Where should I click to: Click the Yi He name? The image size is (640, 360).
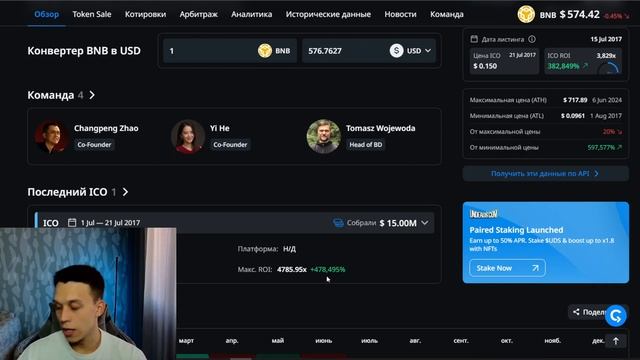pyautogui.click(x=220, y=128)
